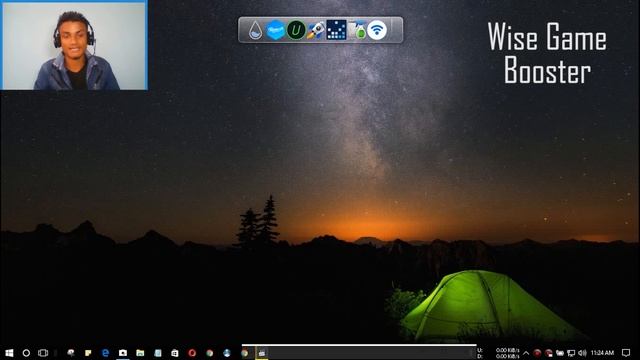
Task: Open Microsoft Store from the taskbar
Action: point(175,353)
